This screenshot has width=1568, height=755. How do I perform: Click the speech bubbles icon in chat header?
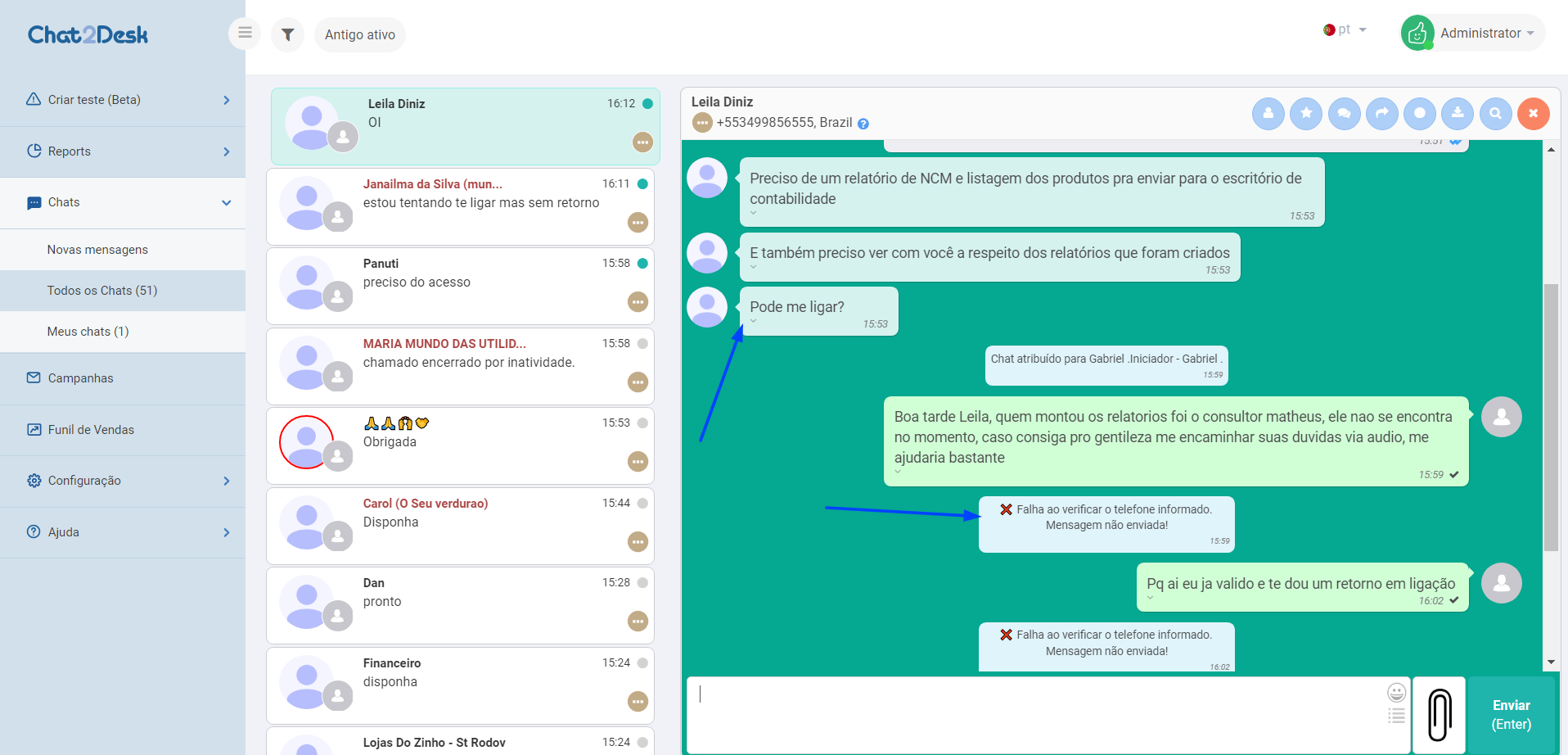click(1344, 113)
